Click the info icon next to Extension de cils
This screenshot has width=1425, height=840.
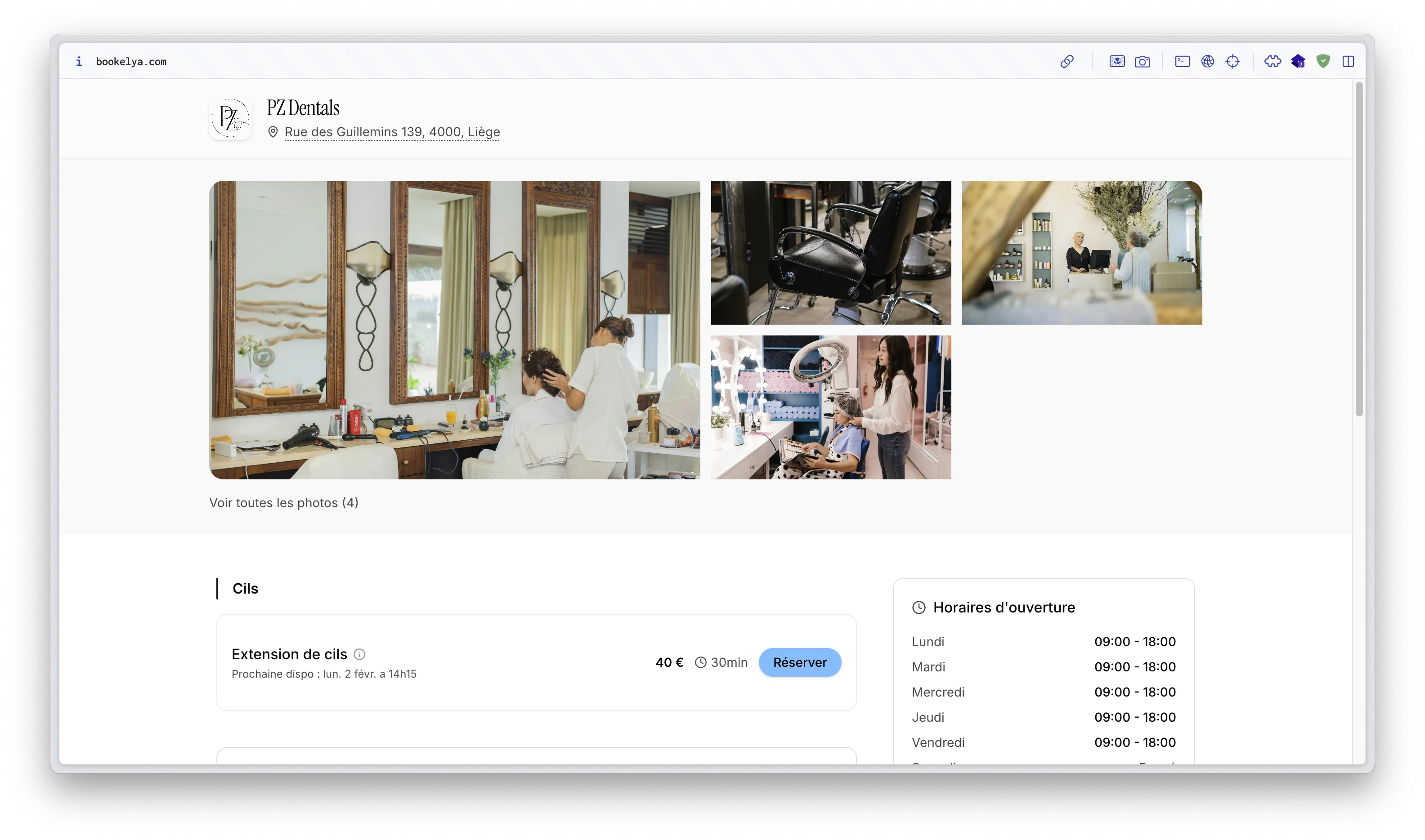(x=360, y=654)
